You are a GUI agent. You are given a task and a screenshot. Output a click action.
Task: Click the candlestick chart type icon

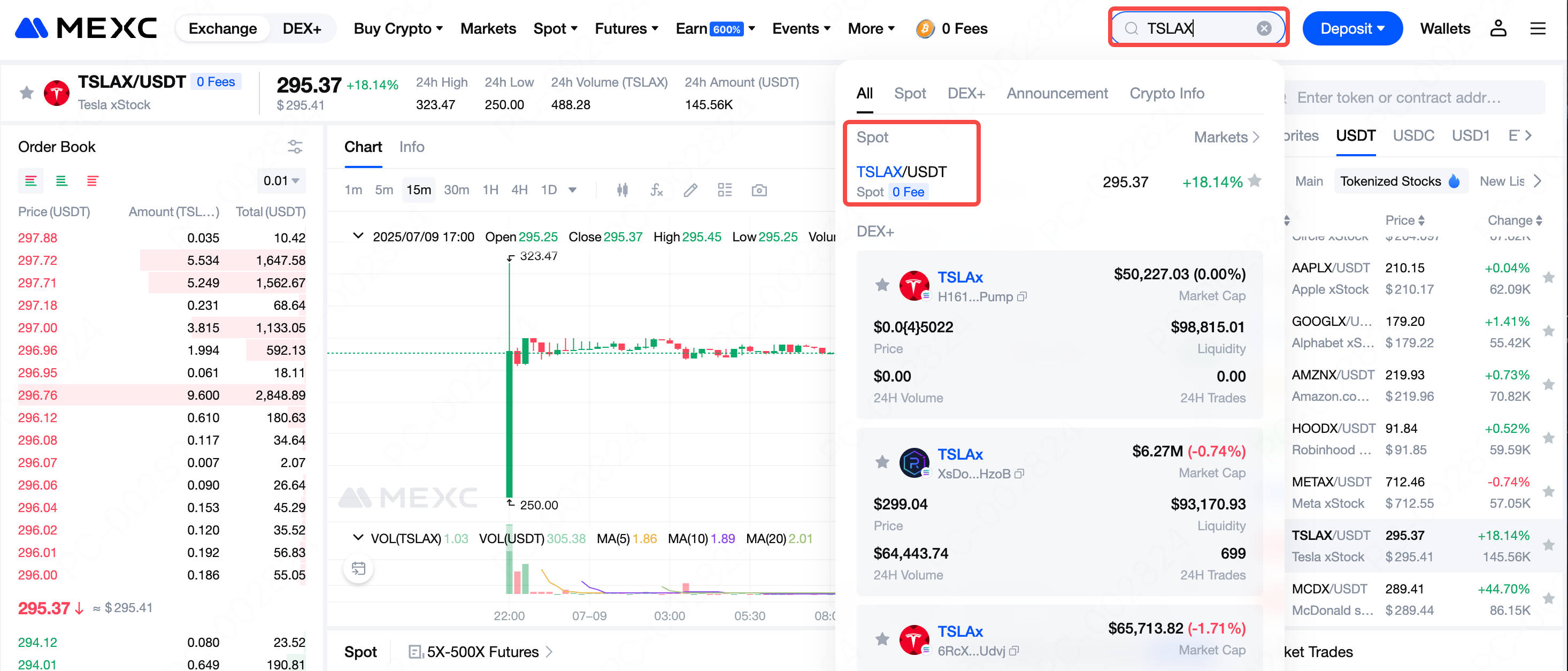click(622, 190)
